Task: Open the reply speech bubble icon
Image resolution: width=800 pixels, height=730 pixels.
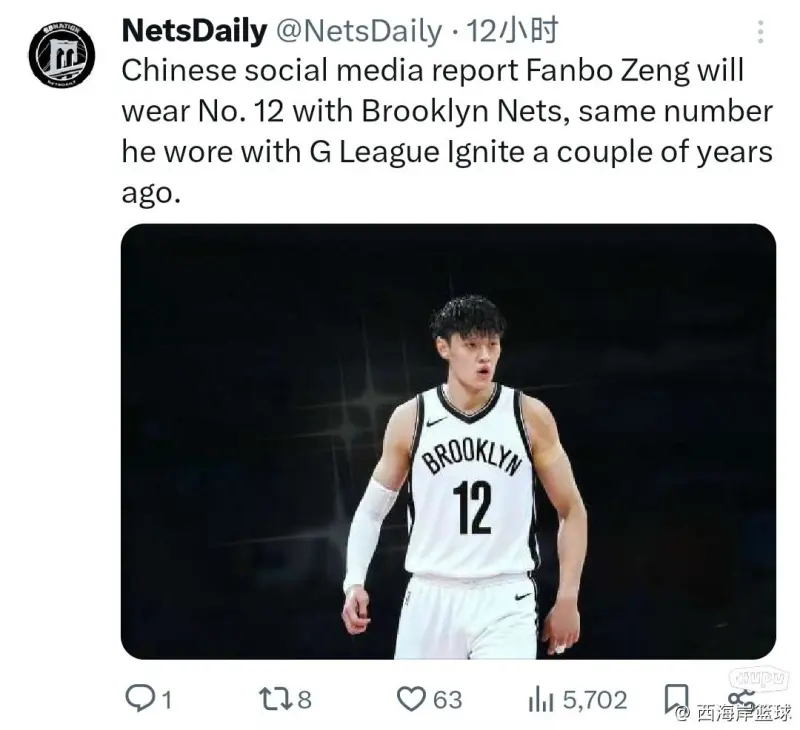Action: (x=138, y=698)
